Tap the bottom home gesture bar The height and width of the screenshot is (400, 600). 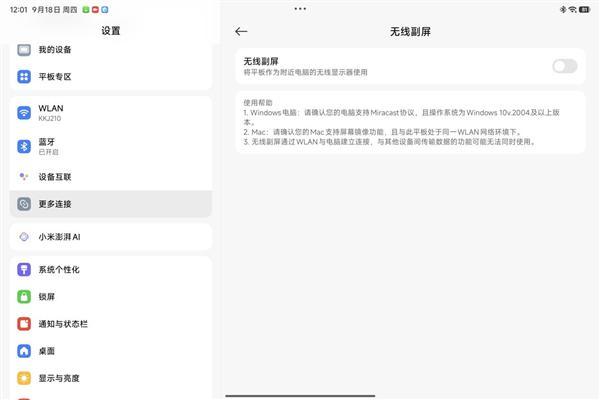[300, 395]
